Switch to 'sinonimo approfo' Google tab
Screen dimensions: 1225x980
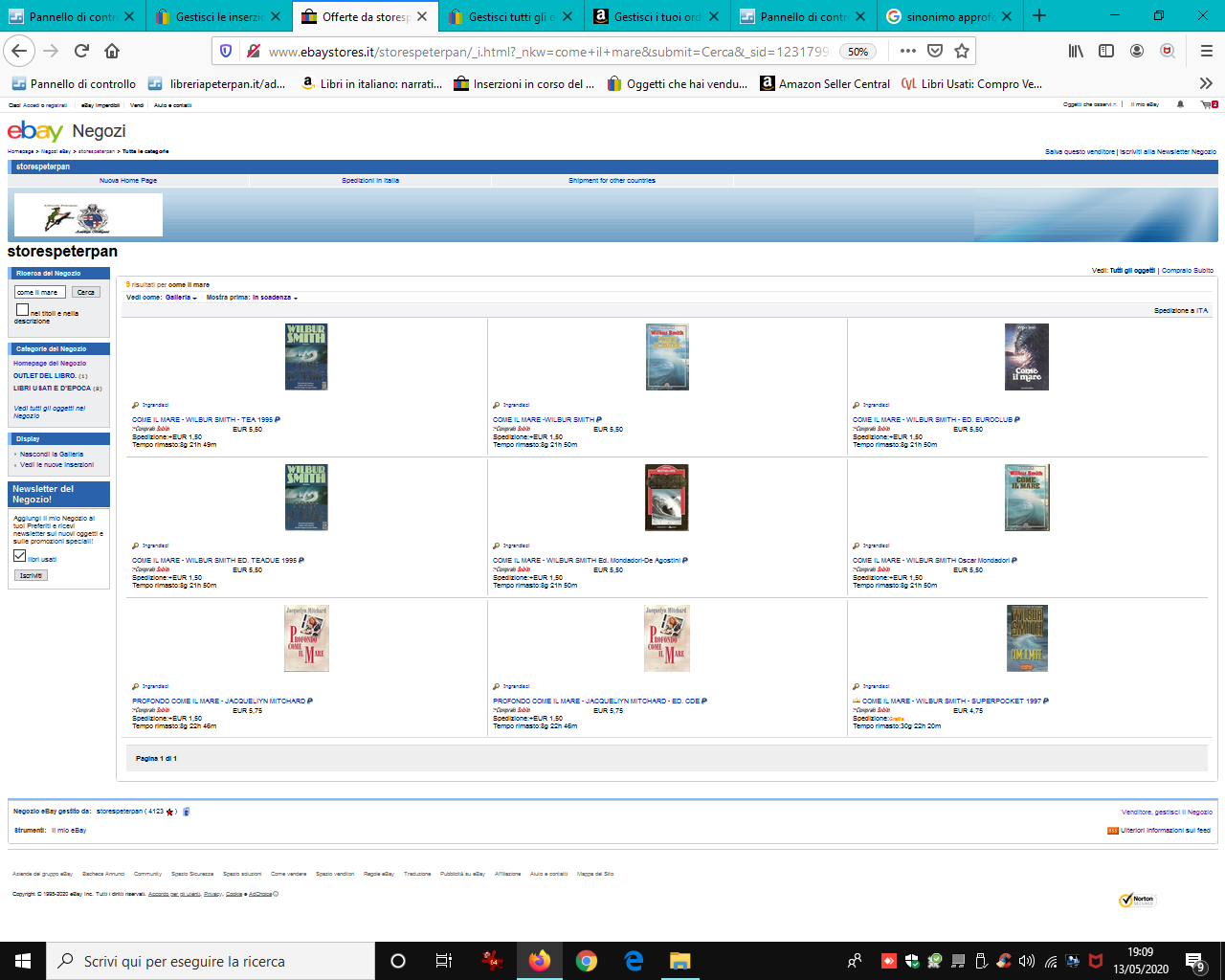pyautogui.click(x=950, y=16)
